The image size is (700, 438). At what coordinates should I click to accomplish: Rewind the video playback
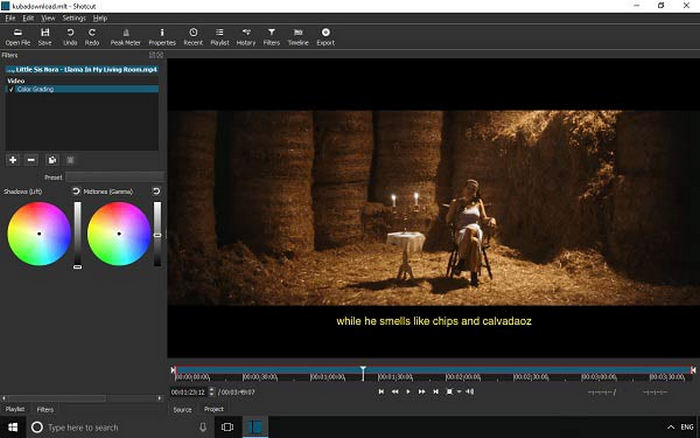click(395, 392)
